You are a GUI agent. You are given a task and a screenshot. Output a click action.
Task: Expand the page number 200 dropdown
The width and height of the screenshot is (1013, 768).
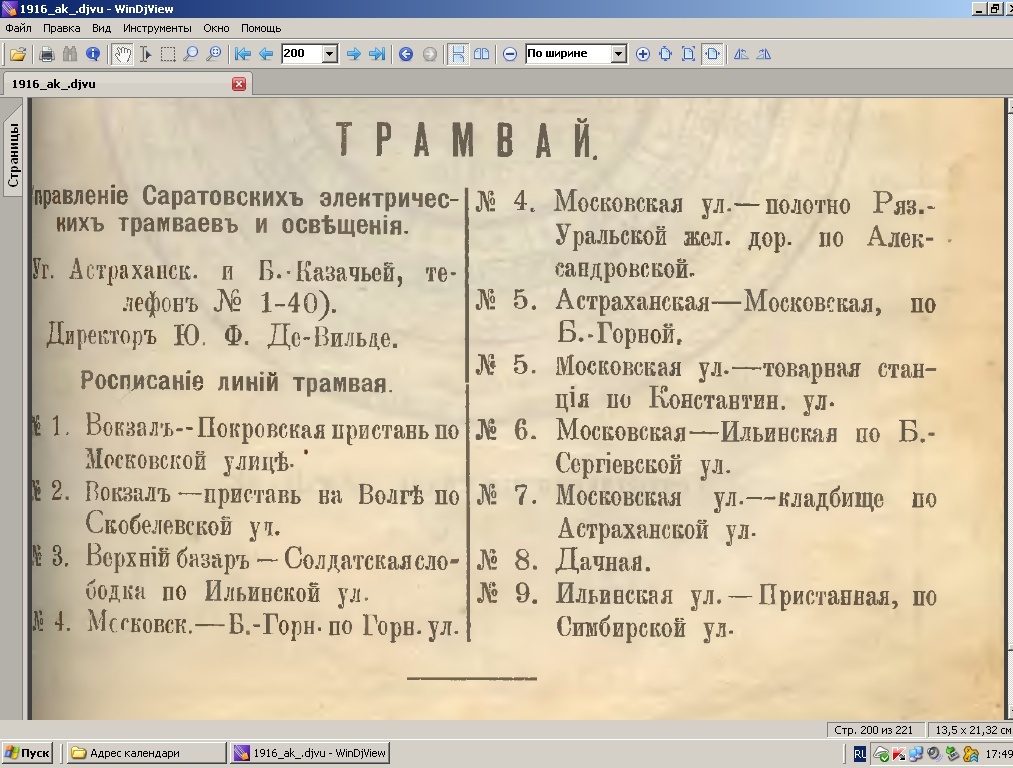[x=330, y=54]
